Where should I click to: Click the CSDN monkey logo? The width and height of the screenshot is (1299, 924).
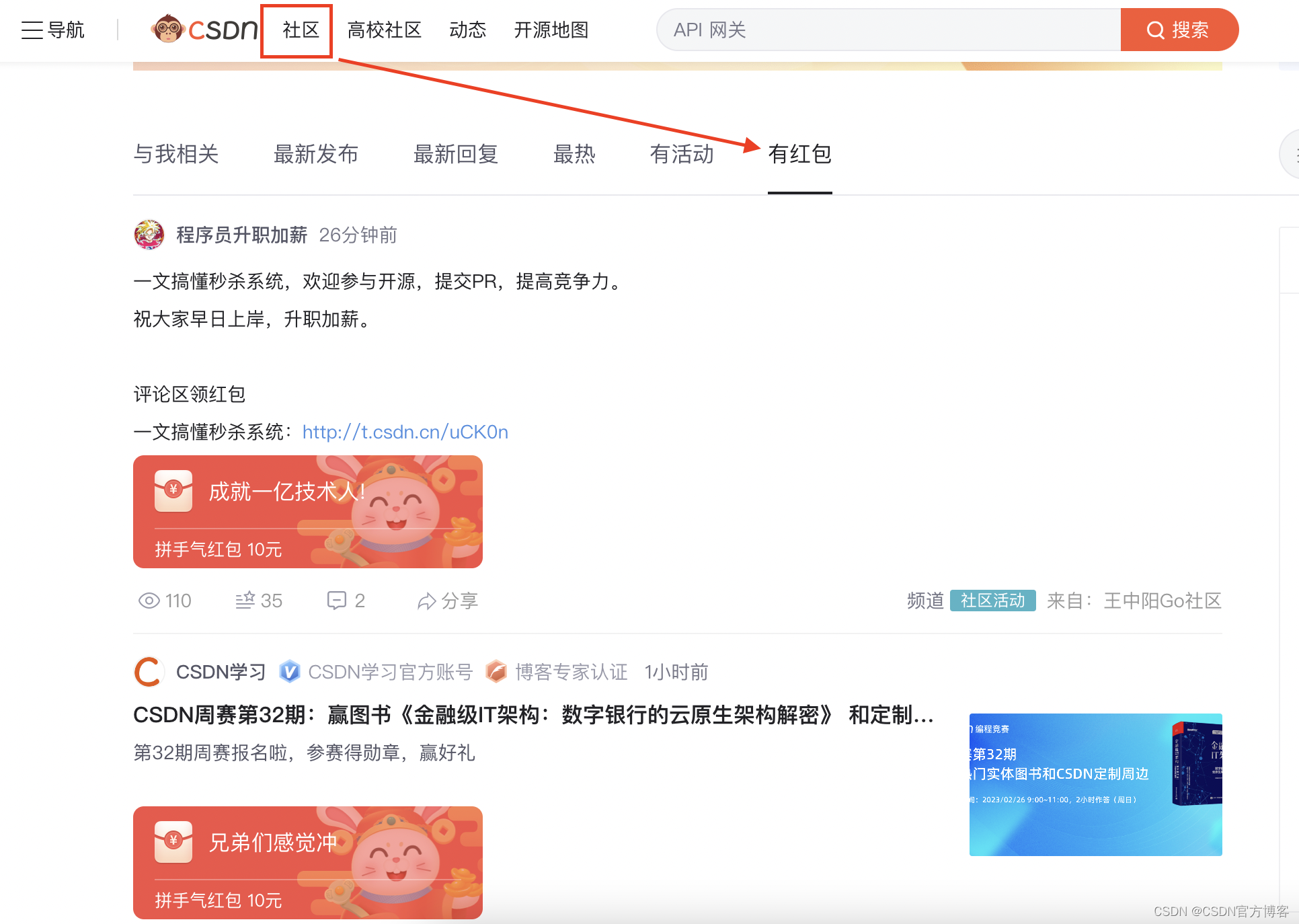(204, 30)
